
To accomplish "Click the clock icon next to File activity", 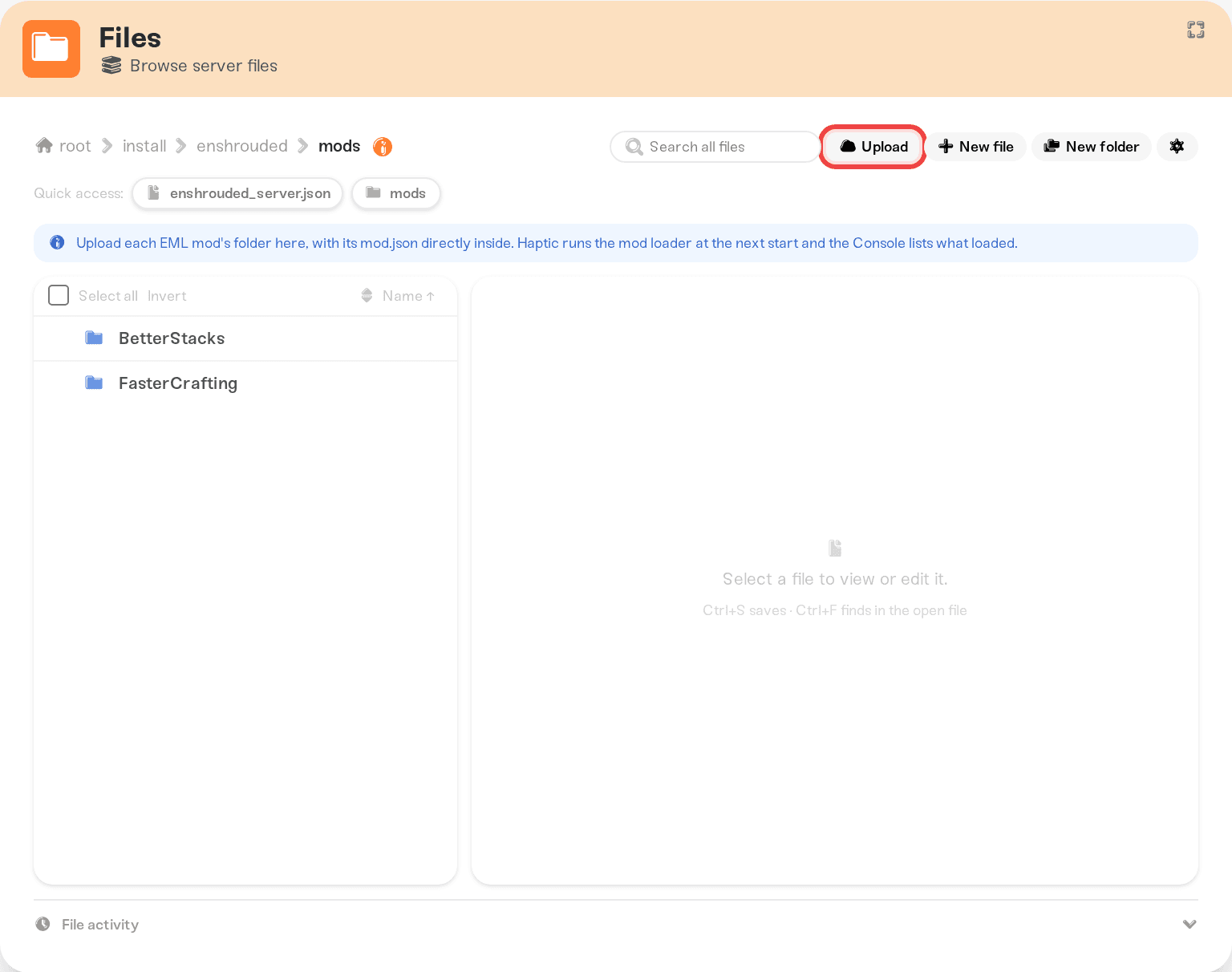I will pos(43,924).
